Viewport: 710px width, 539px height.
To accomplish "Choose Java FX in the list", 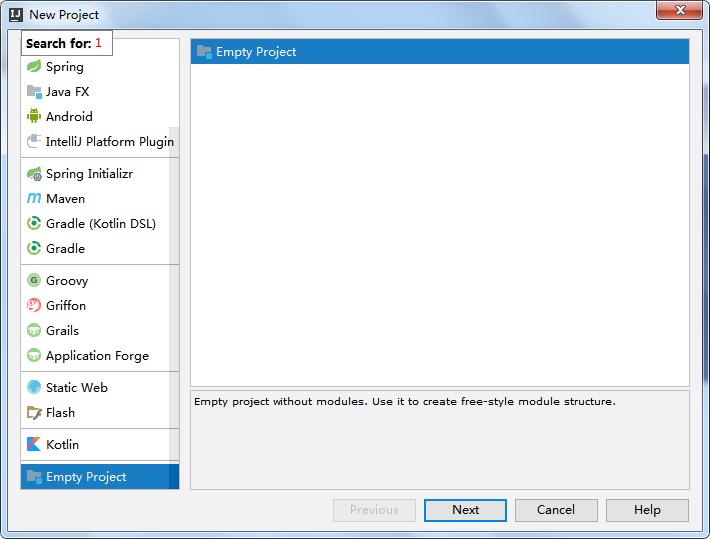I will point(100,91).
